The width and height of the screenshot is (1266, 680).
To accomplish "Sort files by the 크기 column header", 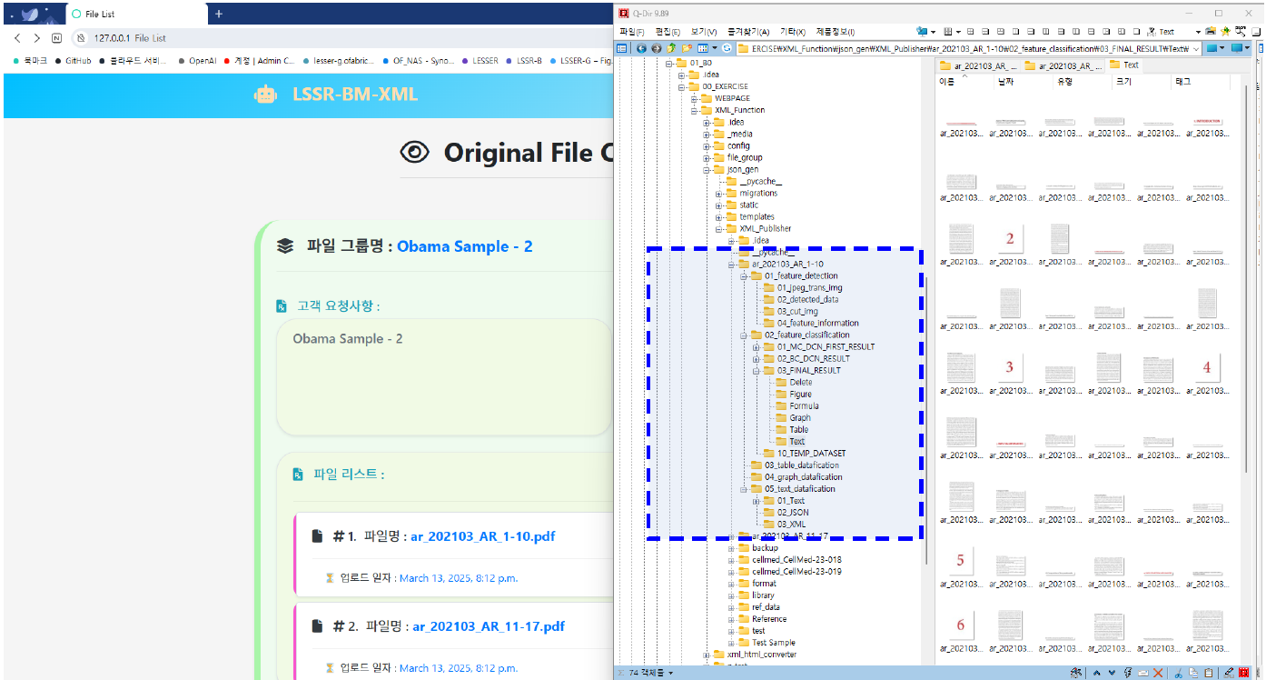I will point(1122,81).
